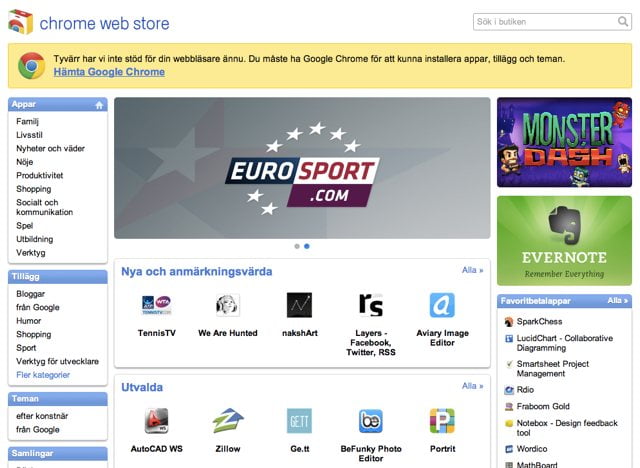This screenshot has width=640, height=468.
Task: Click the Hämta Google Chrome link
Action: pyautogui.click(x=109, y=72)
